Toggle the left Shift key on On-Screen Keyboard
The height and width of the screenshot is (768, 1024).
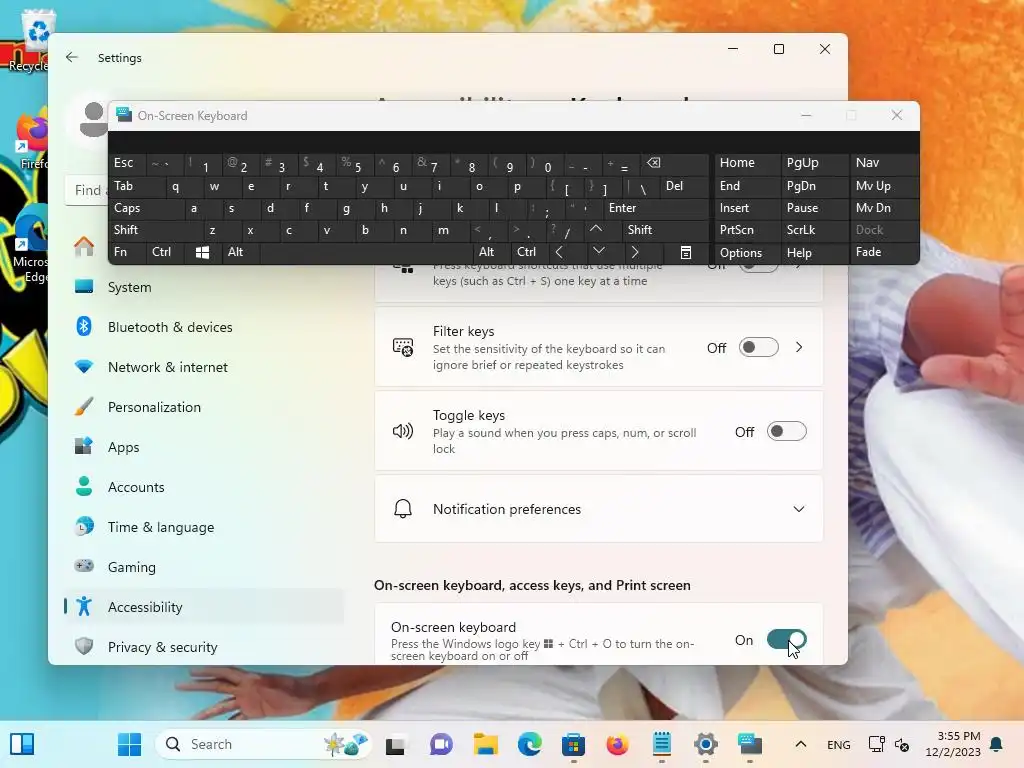(155, 230)
